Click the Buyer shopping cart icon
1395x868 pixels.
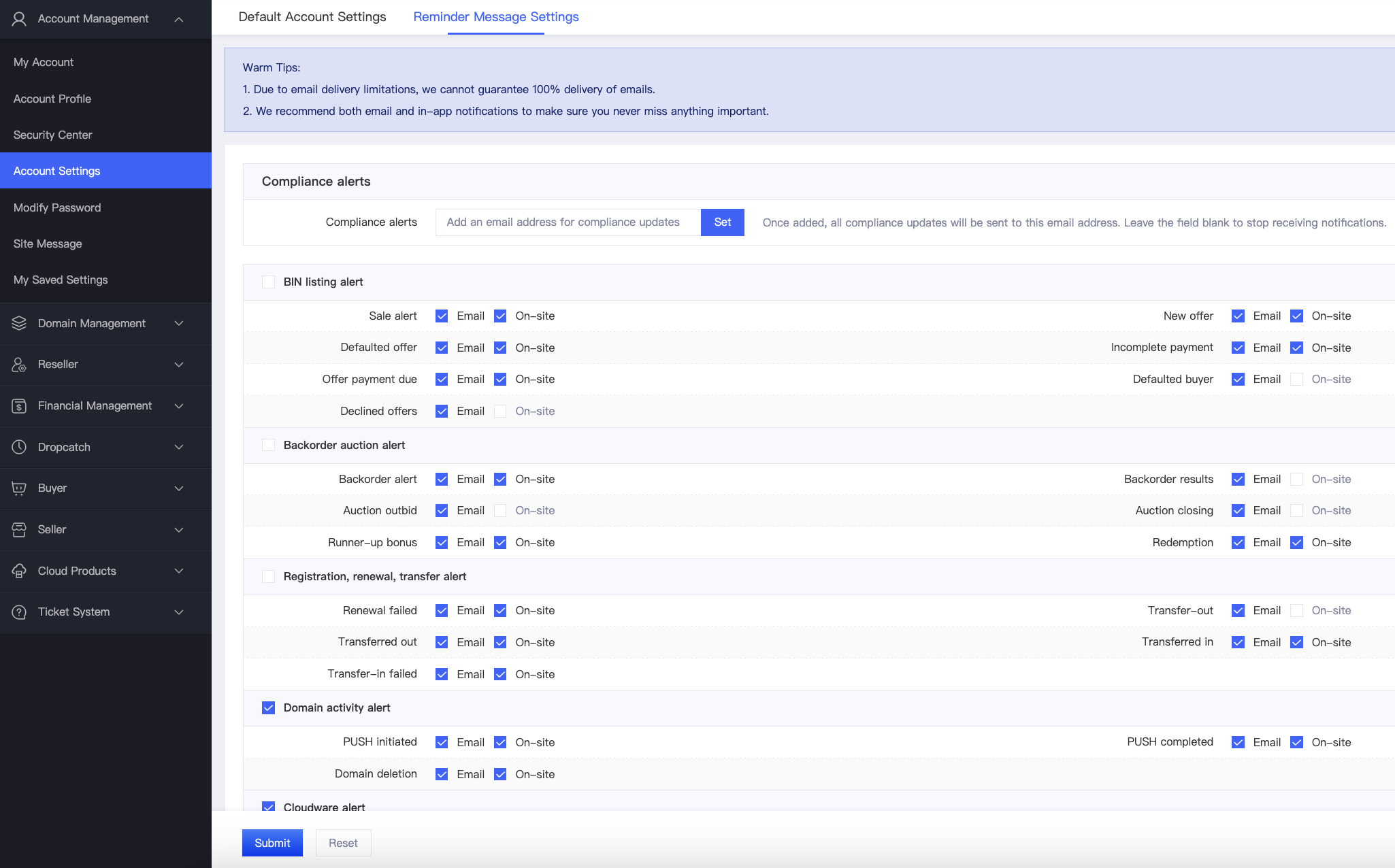coord(19,488)
